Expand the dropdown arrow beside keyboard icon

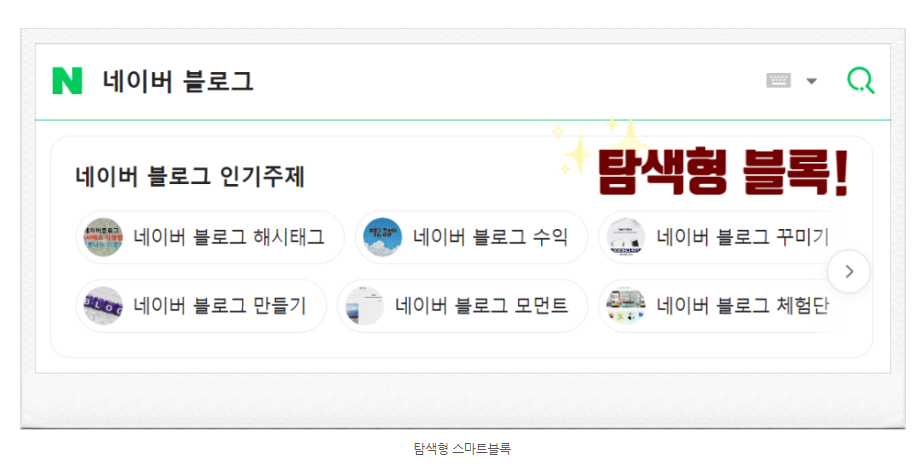pyautogui.click(x=811, y=81)
